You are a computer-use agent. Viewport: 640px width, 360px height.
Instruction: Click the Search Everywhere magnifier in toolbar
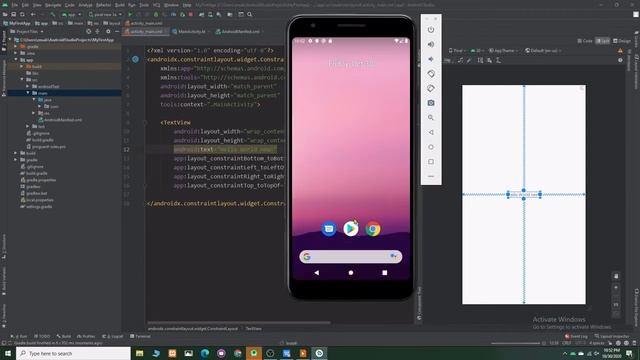[249, 15]
